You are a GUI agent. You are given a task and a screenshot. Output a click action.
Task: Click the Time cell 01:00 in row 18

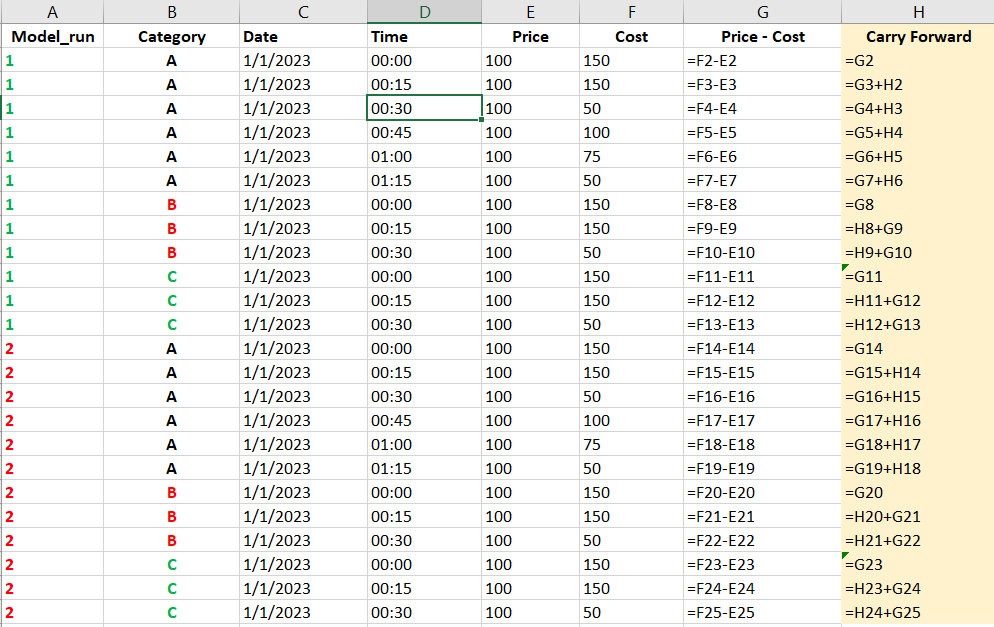click(x=425, y=444)
